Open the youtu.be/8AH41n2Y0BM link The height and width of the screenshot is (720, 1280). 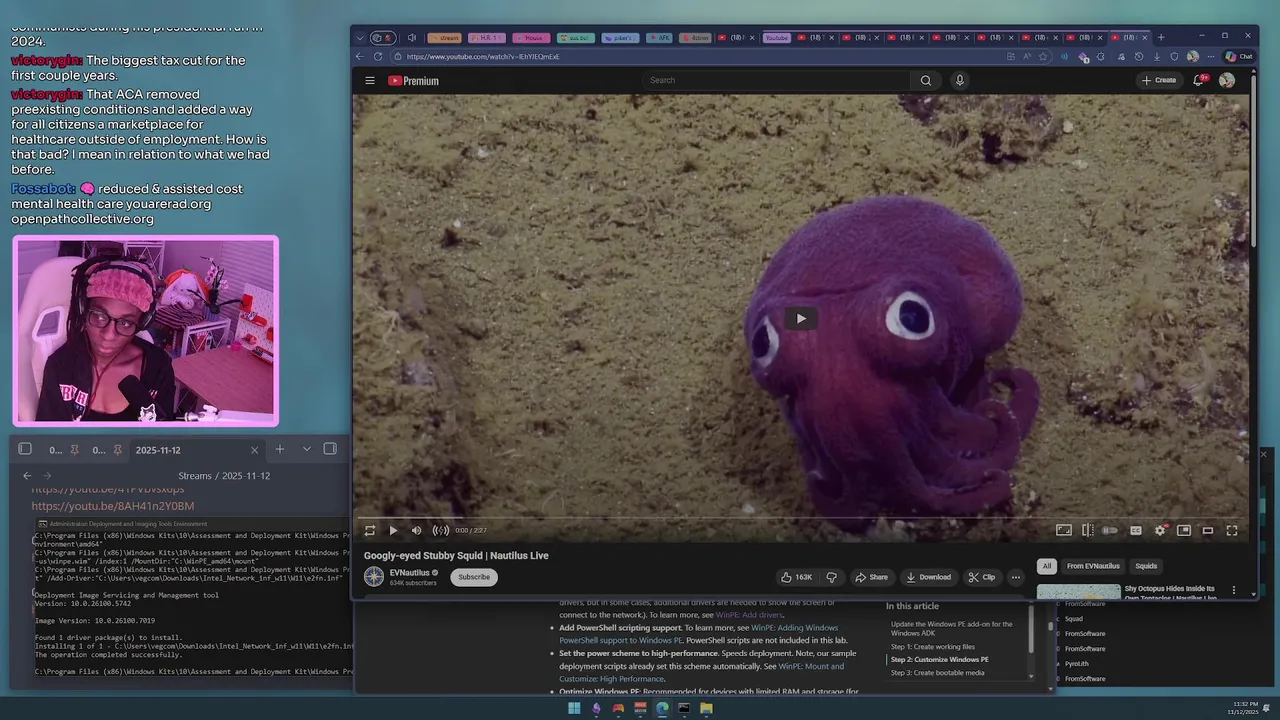pyautogui.click(x=113, y=506)
